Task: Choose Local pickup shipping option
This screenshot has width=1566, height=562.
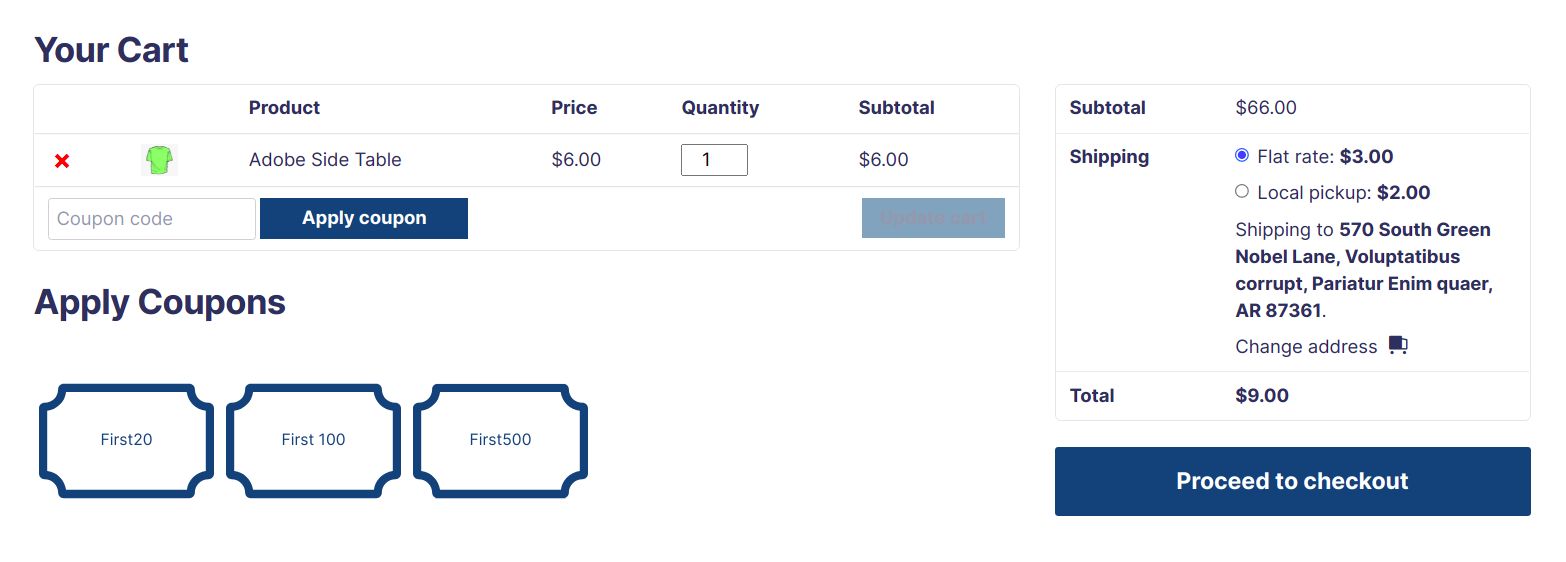Action: [x=1242, y=191]
